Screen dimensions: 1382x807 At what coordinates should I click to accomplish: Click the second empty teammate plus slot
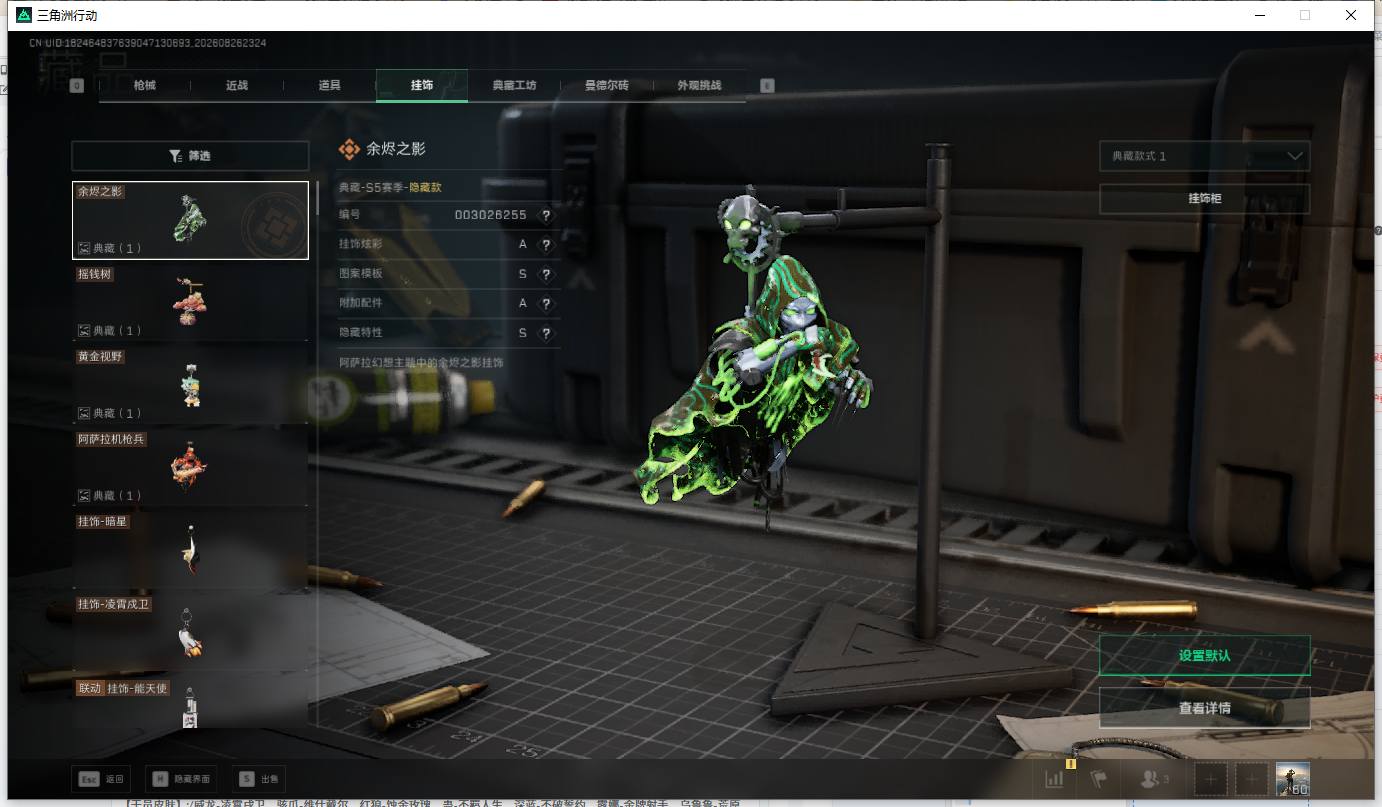pos(1251,779)
